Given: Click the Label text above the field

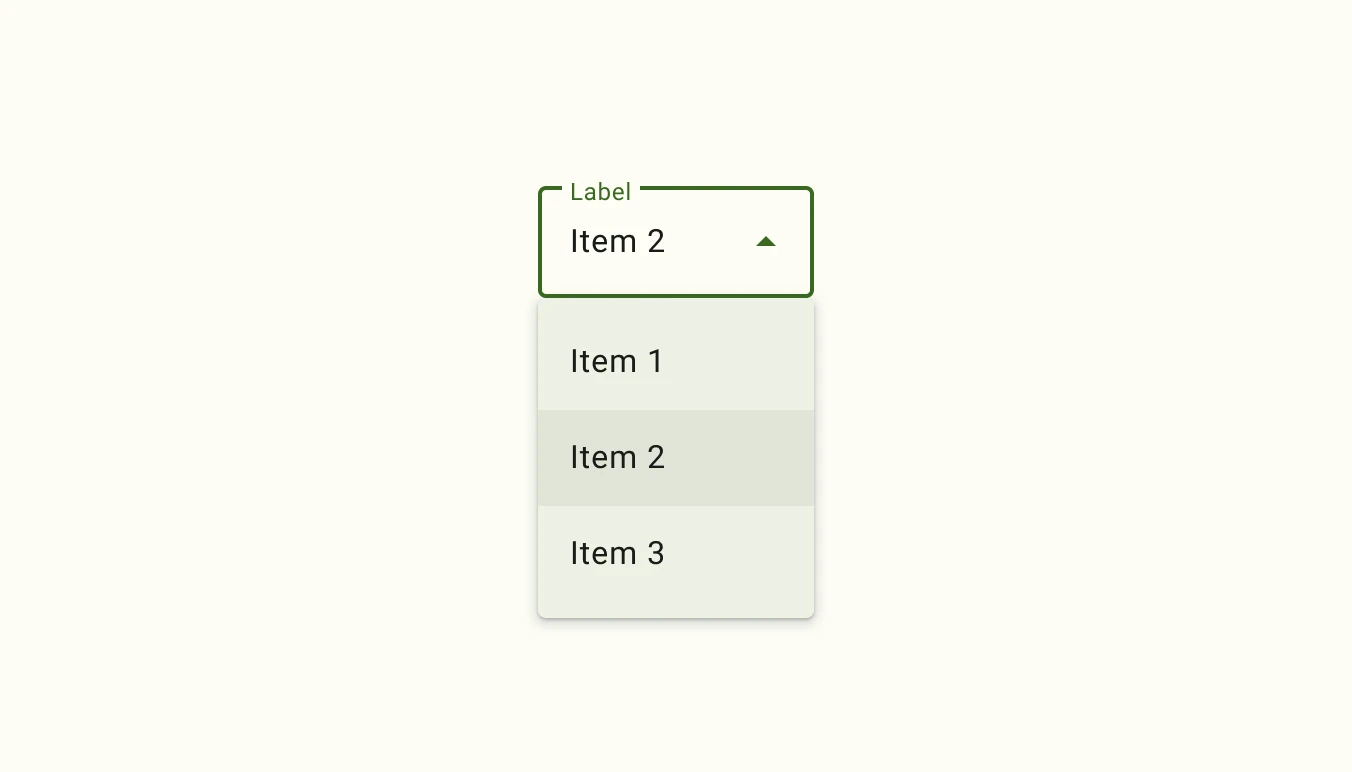Looking at the screenshot, I should [600, 192].
